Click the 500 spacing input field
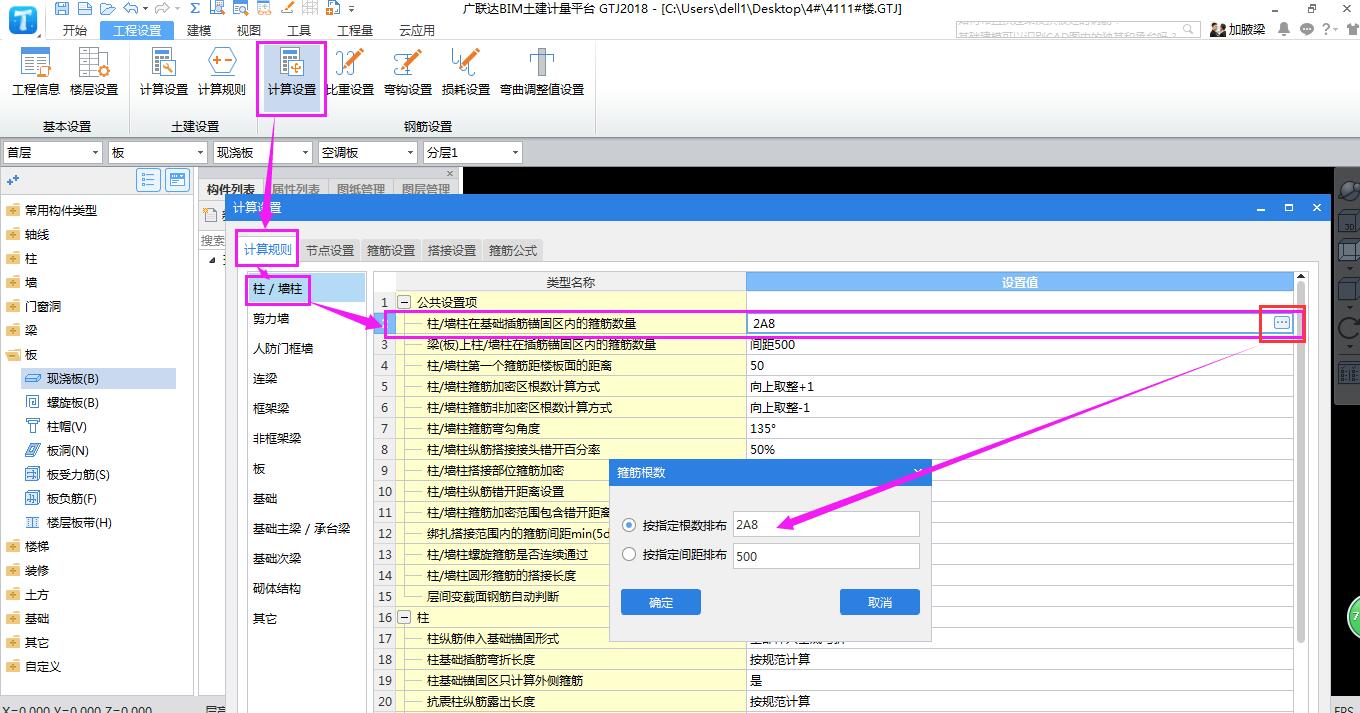This screenshot has width=1360, height=713. 826,556
